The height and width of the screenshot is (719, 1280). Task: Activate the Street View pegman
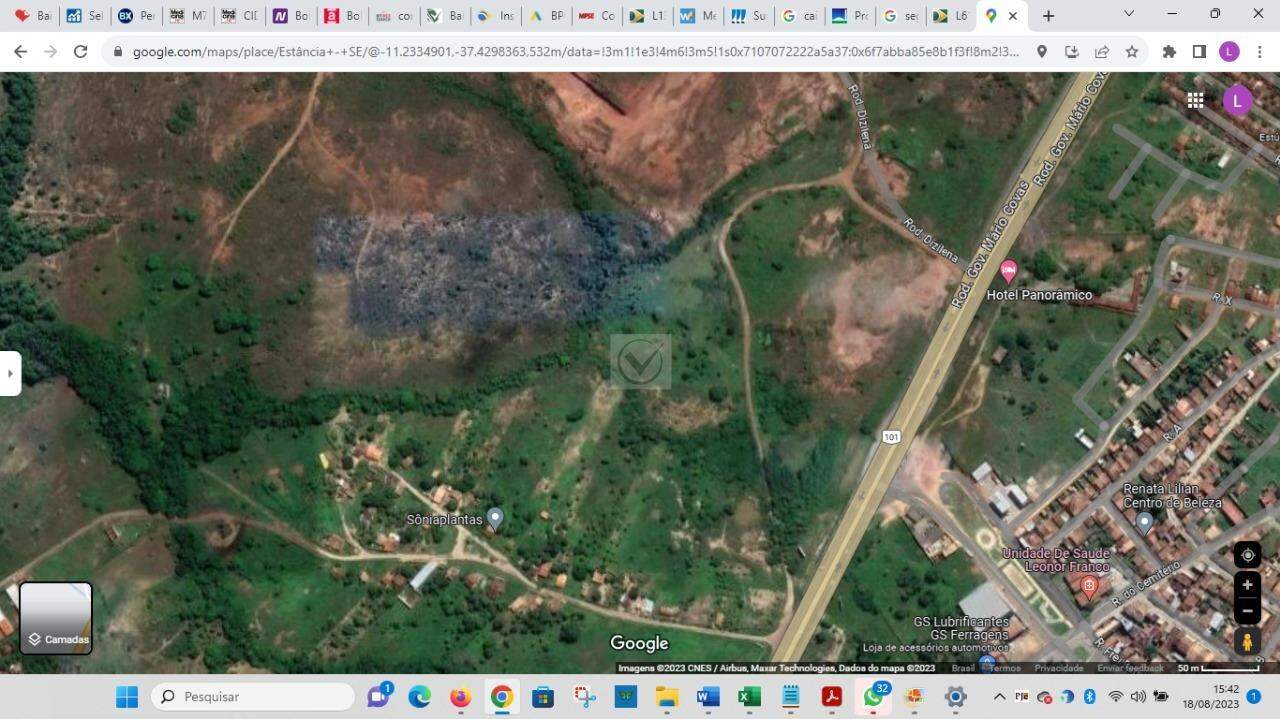point(1247,641)
